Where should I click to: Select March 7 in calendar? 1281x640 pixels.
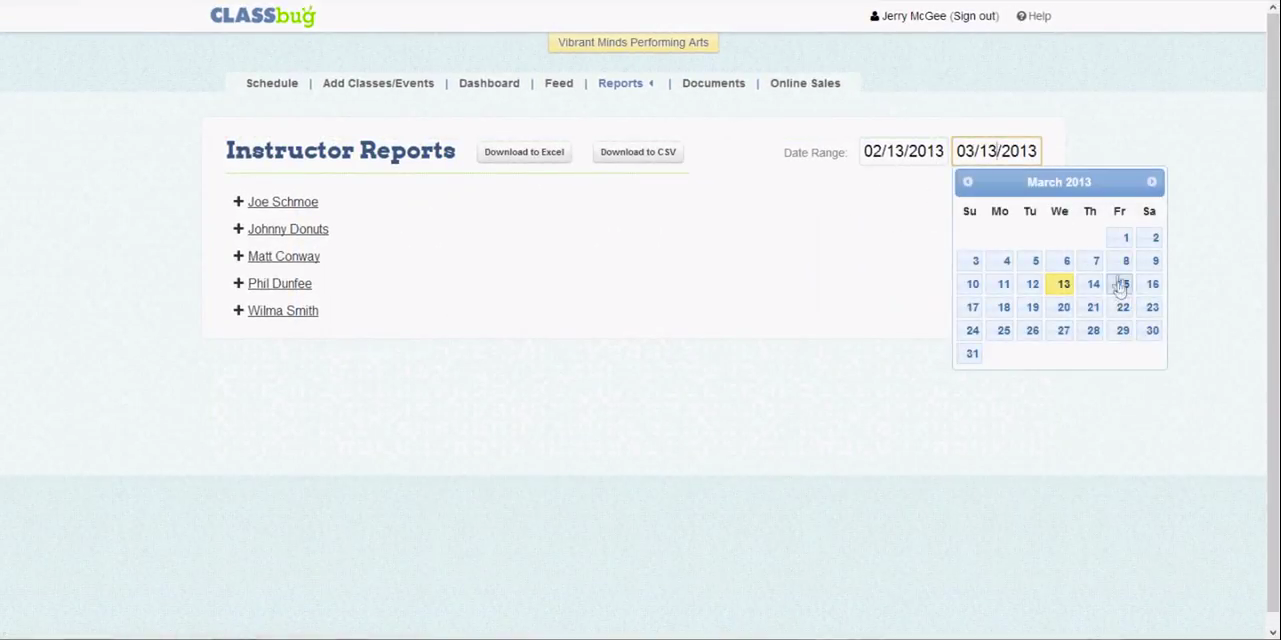point(1090,261)
